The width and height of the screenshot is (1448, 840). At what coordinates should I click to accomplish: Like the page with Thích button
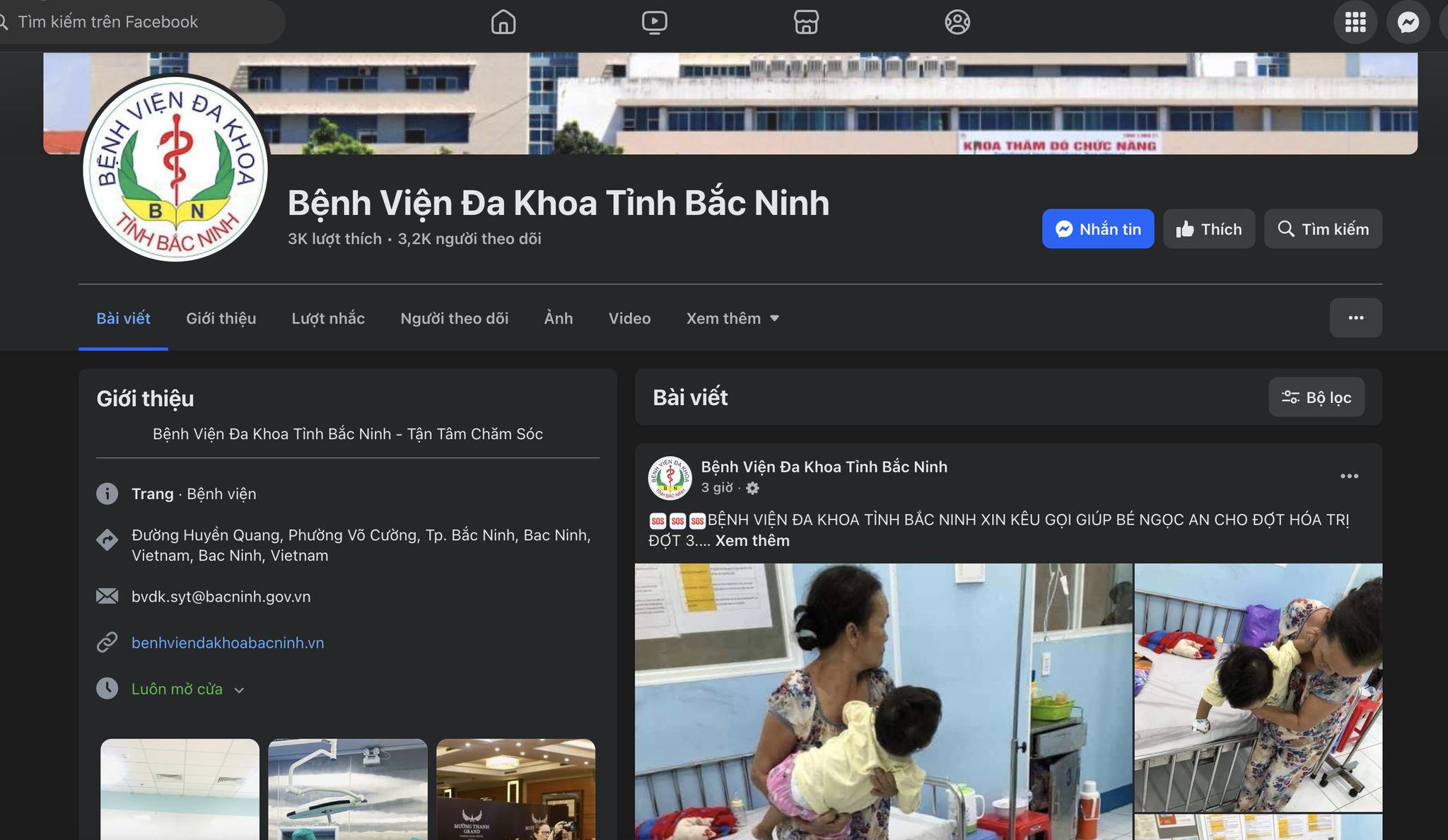[x=1209, y=228]
